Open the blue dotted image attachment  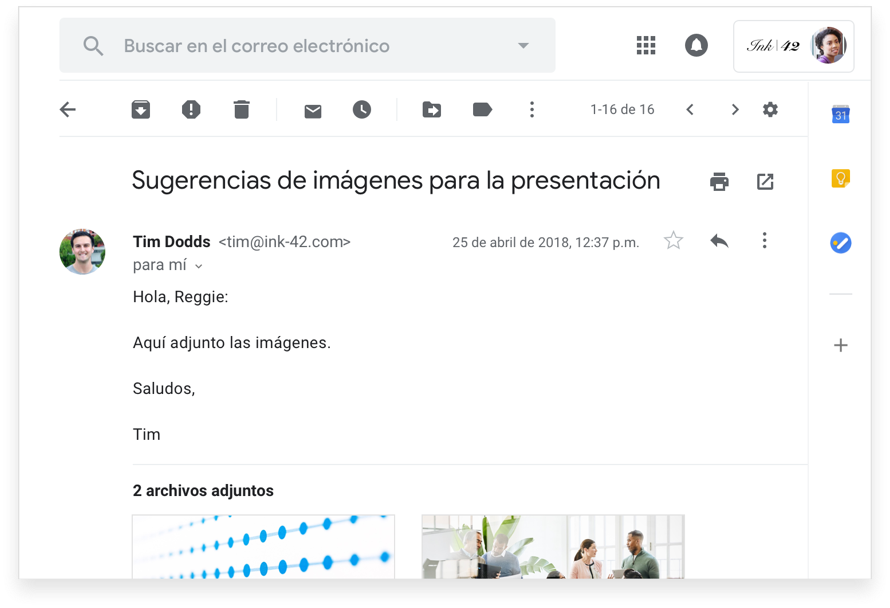click(x=263, y=546)
